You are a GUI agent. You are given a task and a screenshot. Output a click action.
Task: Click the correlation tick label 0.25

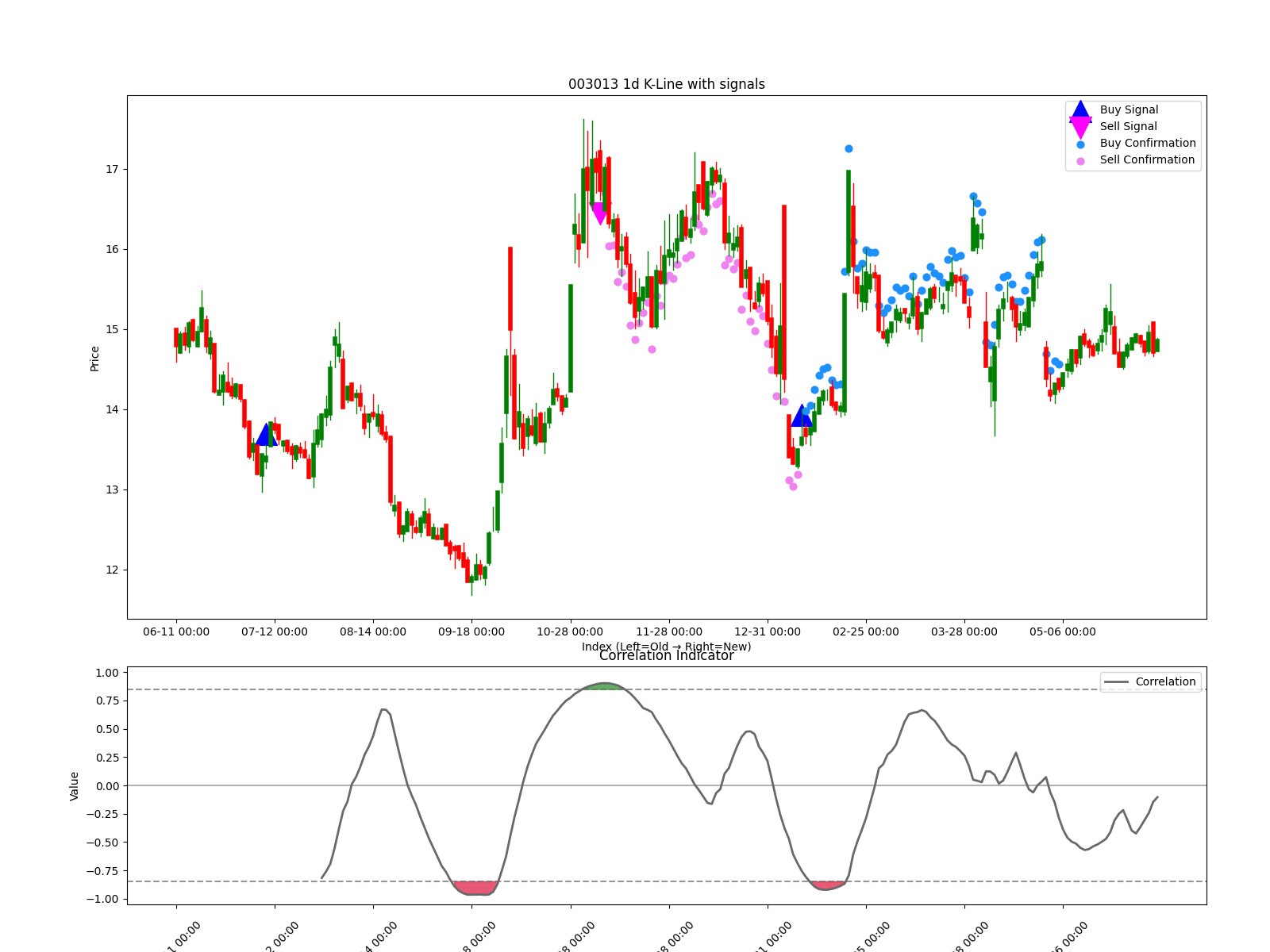[x=106, y=758]
